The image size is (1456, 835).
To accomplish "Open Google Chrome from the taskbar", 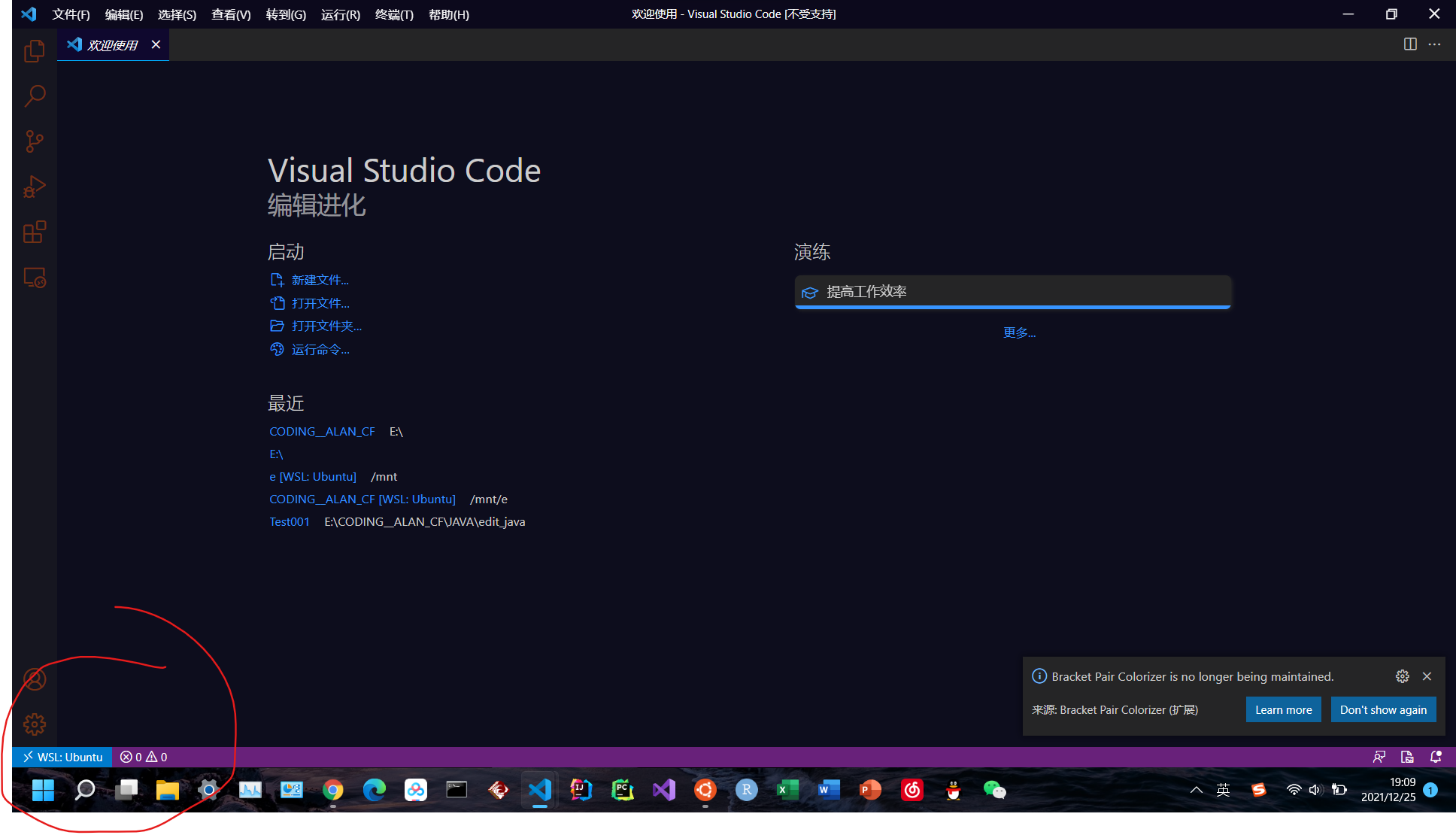I will pos(333,790).
